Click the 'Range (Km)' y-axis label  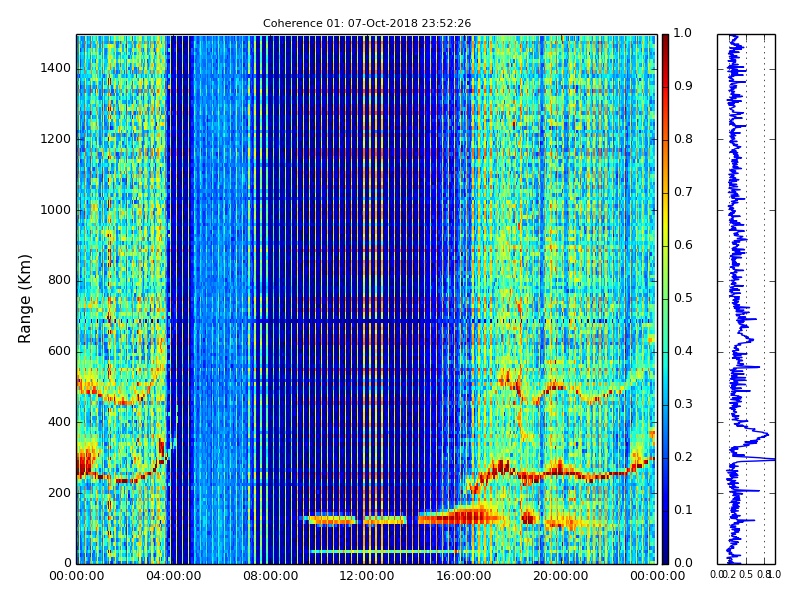(x=24, y=299)
